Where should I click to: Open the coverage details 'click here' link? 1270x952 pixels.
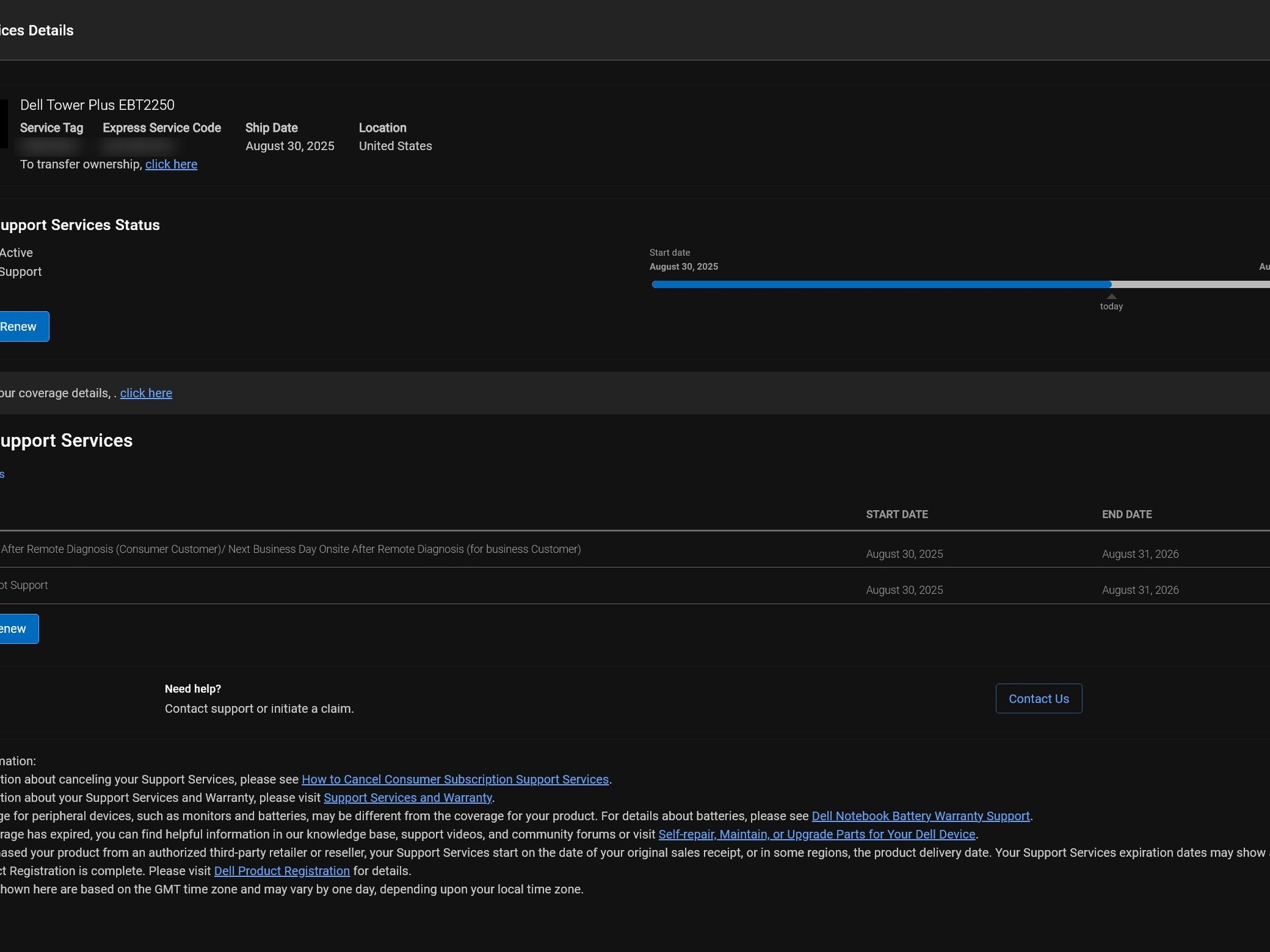coord(146,393)
